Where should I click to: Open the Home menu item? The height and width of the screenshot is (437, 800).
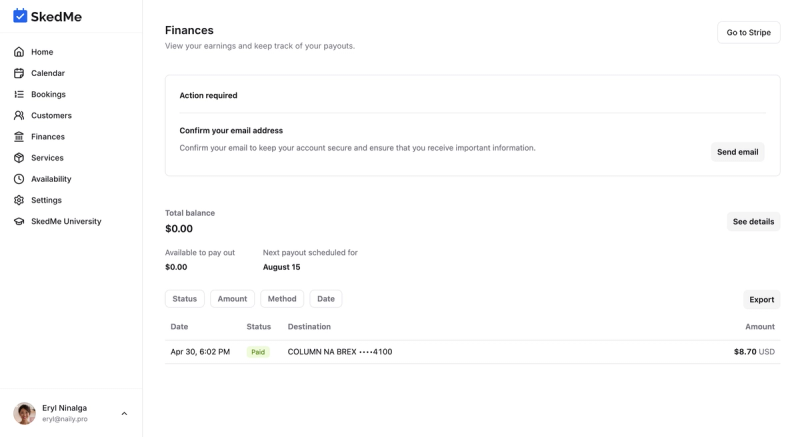[x=42, y=52]
